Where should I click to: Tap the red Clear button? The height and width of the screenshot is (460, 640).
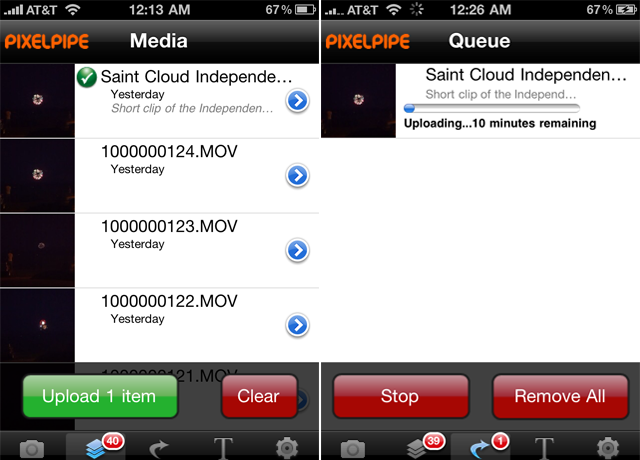pyautogui.click(x=259, y=396)
